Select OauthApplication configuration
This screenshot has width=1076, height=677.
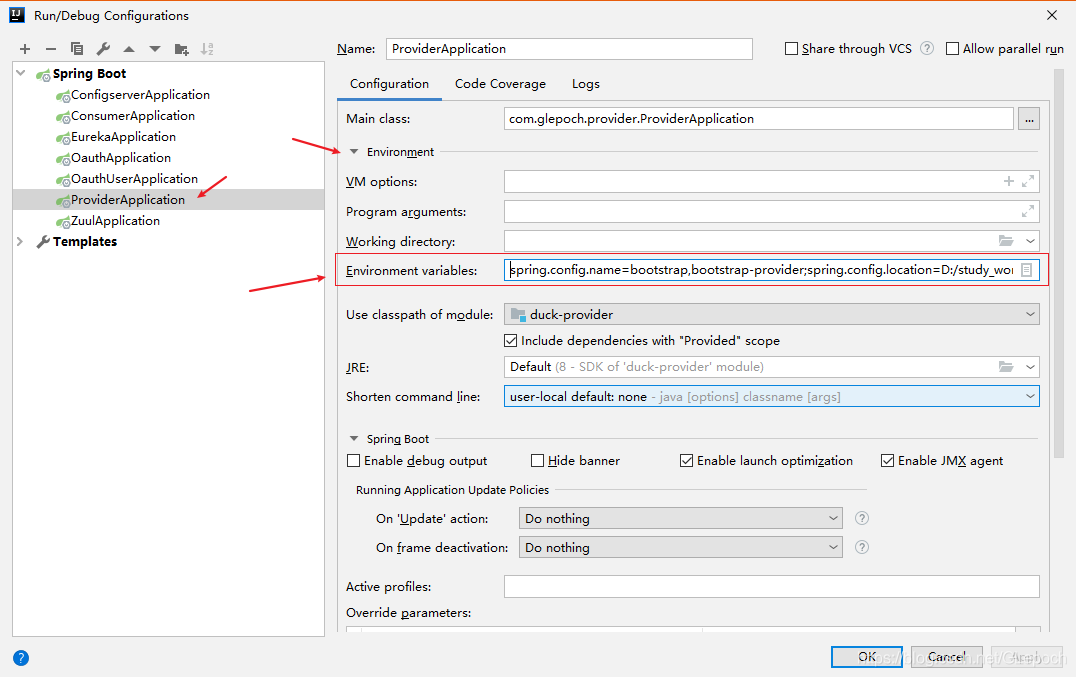pos(121,158)
